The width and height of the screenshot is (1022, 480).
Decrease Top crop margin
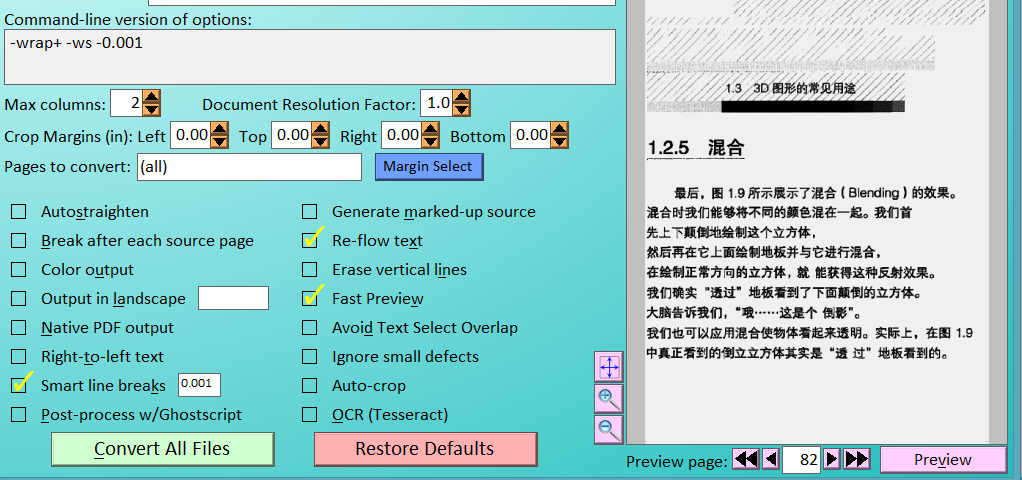pos(320,142)
